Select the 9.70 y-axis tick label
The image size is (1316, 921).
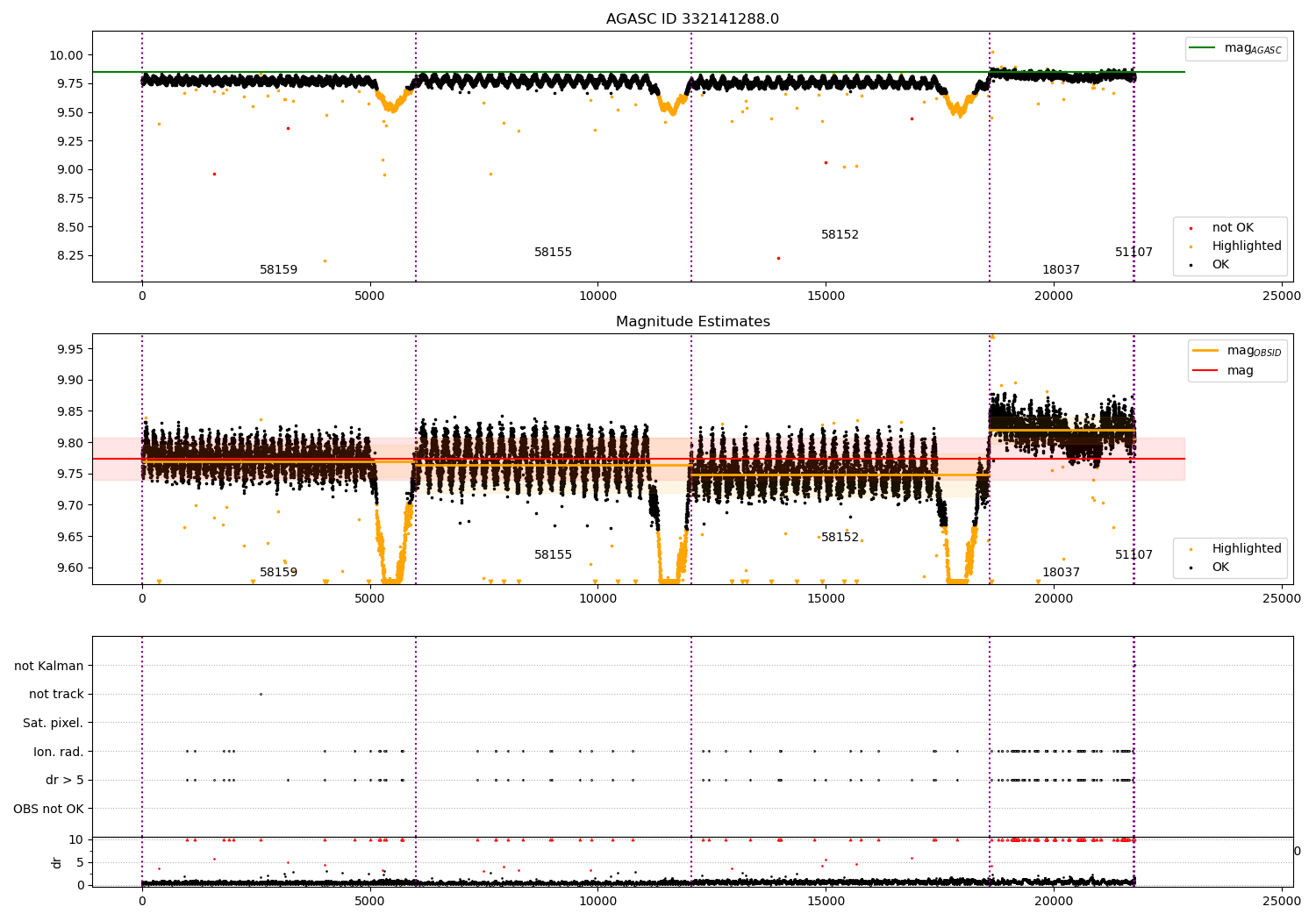(x=69, y=505)
